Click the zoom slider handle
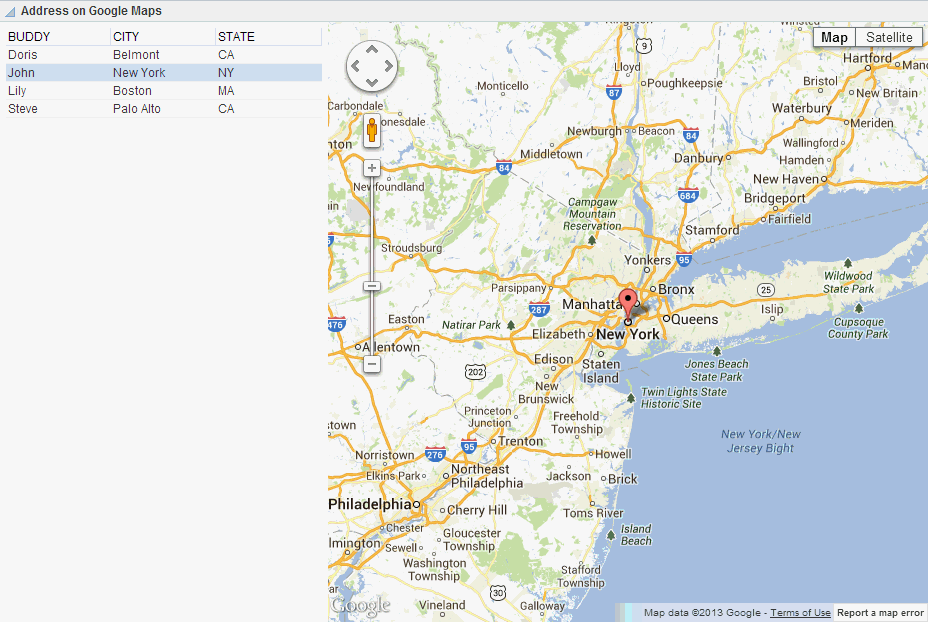Viewport: 928px width, 622px height. coord(372,286)
